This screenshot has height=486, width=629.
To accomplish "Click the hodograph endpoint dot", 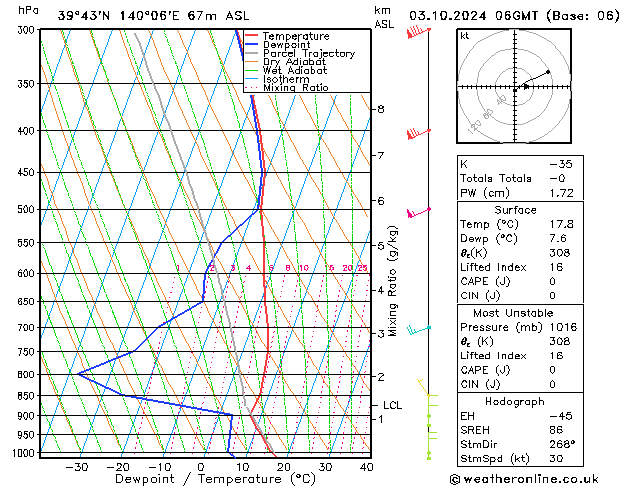I will coord(548,72).
